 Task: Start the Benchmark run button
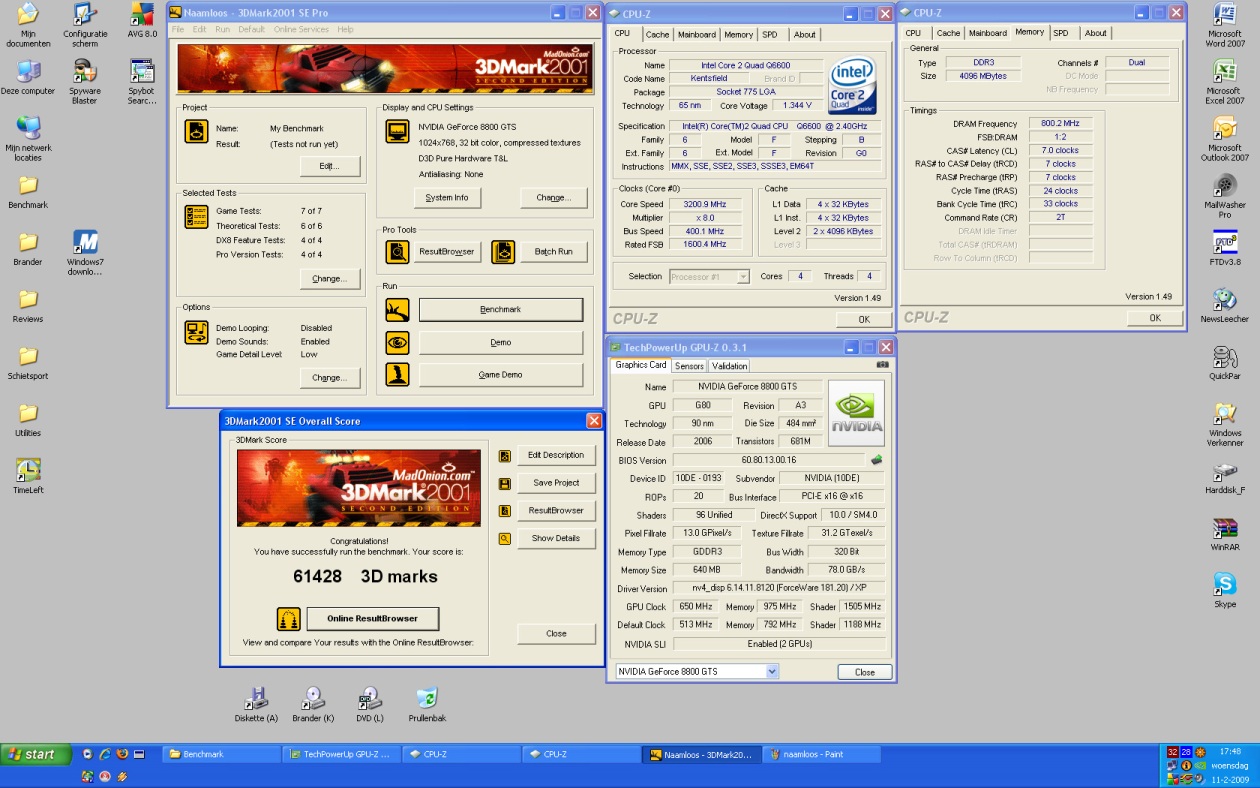[501, 310]
